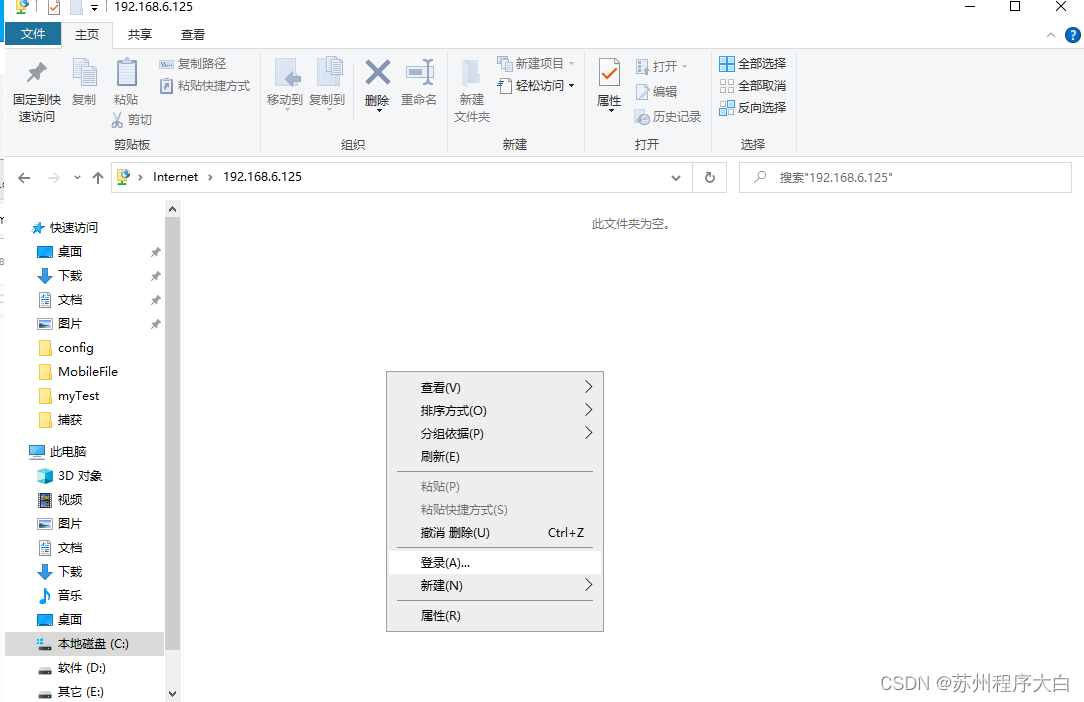Click the New folder icon

[x=471, y=73]
